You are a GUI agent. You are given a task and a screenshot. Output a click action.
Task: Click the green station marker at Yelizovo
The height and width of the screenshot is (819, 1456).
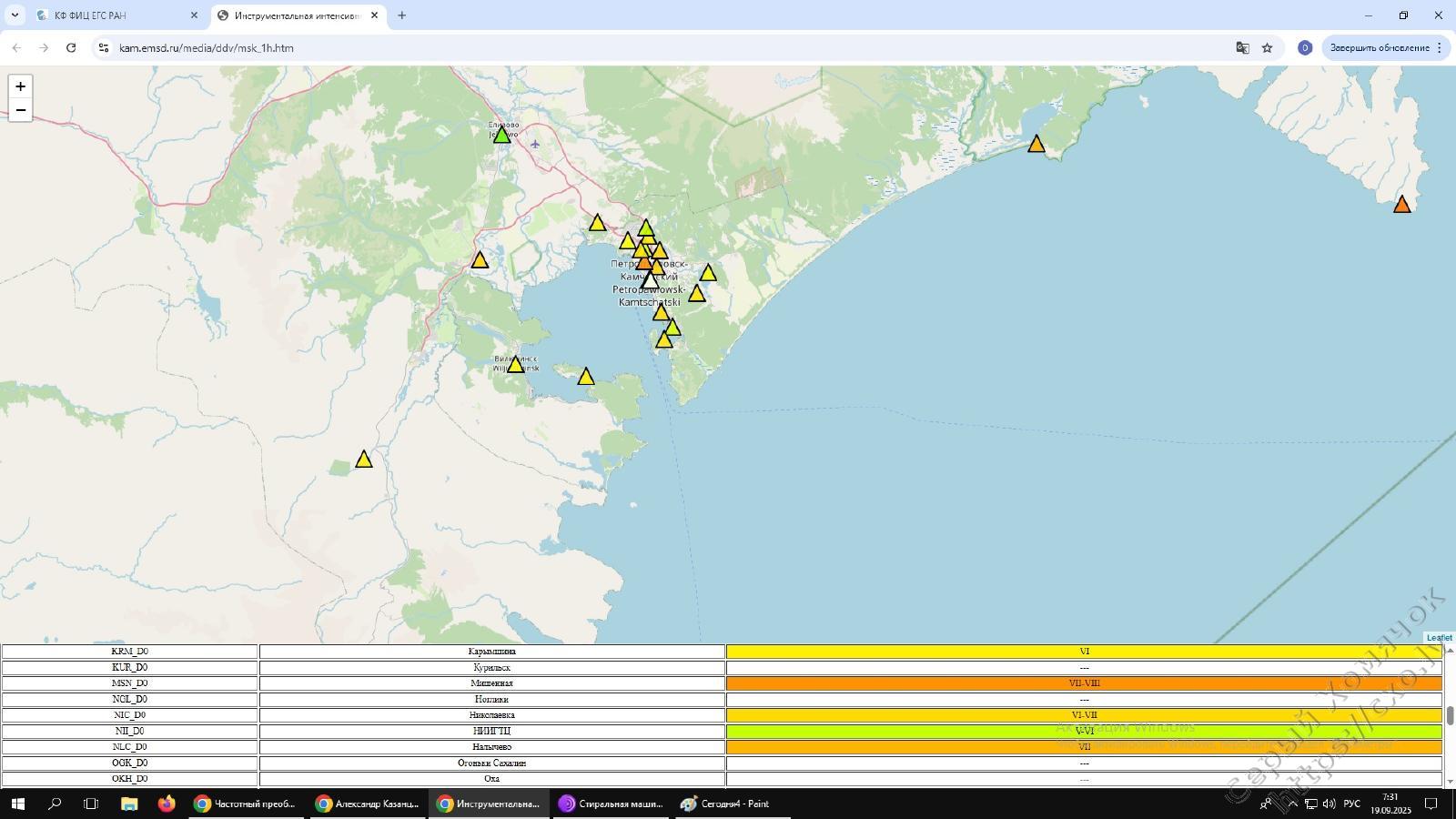pyautogui.click(x=501, y=136)
